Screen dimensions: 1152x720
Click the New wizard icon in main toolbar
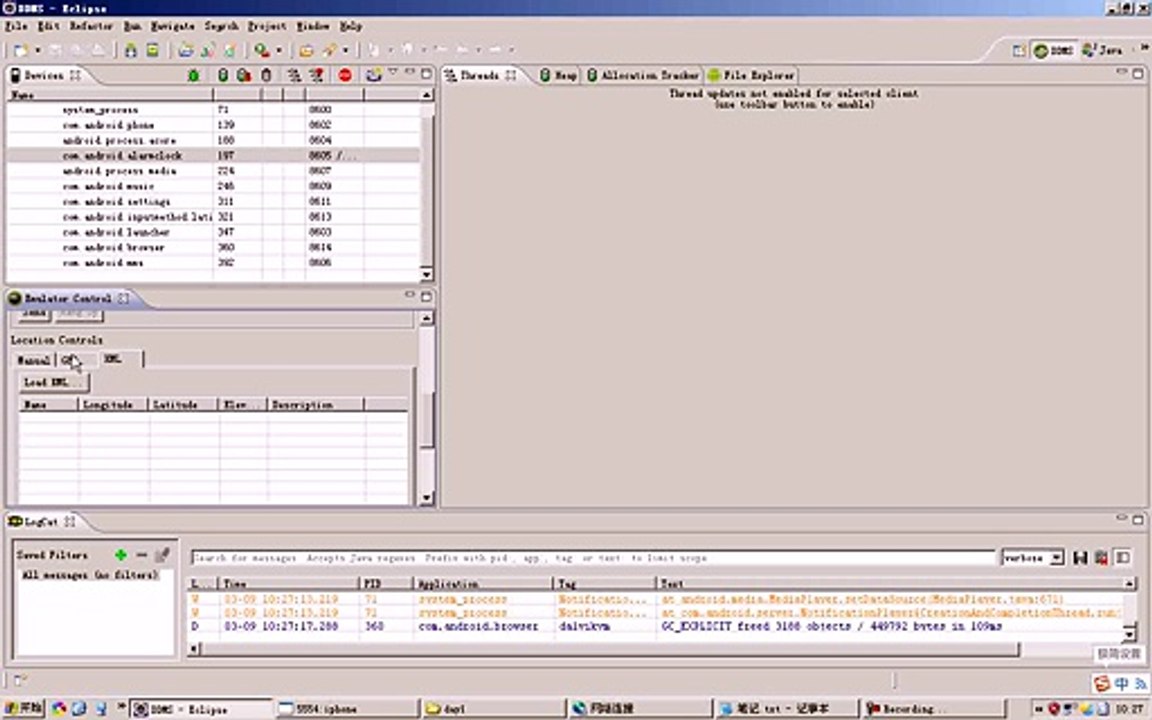pos(21,50)
